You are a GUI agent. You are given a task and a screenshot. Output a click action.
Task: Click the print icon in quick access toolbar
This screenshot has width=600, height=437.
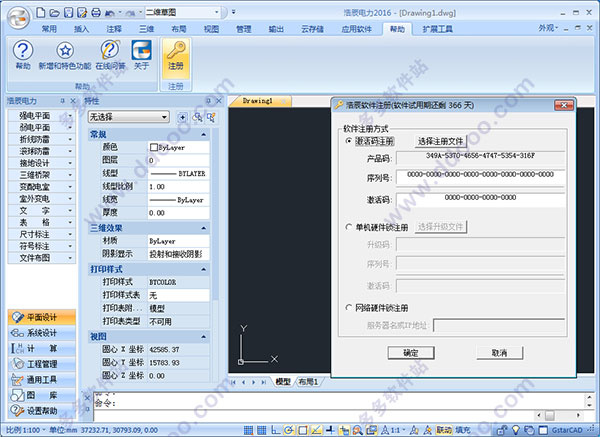(96, 13)
